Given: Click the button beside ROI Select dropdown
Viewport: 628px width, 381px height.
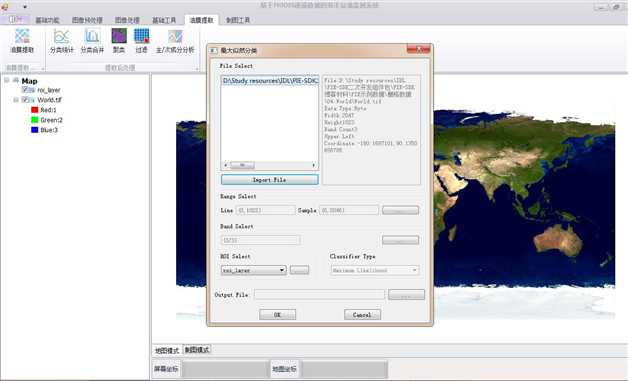Looking at the screenshot, I should [x=299, y=270].
